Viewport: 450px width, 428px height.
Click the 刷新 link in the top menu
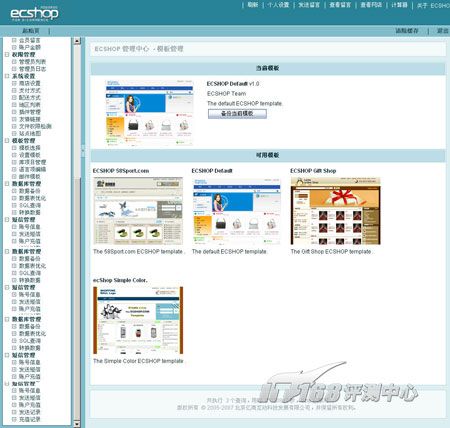point(253,5)
